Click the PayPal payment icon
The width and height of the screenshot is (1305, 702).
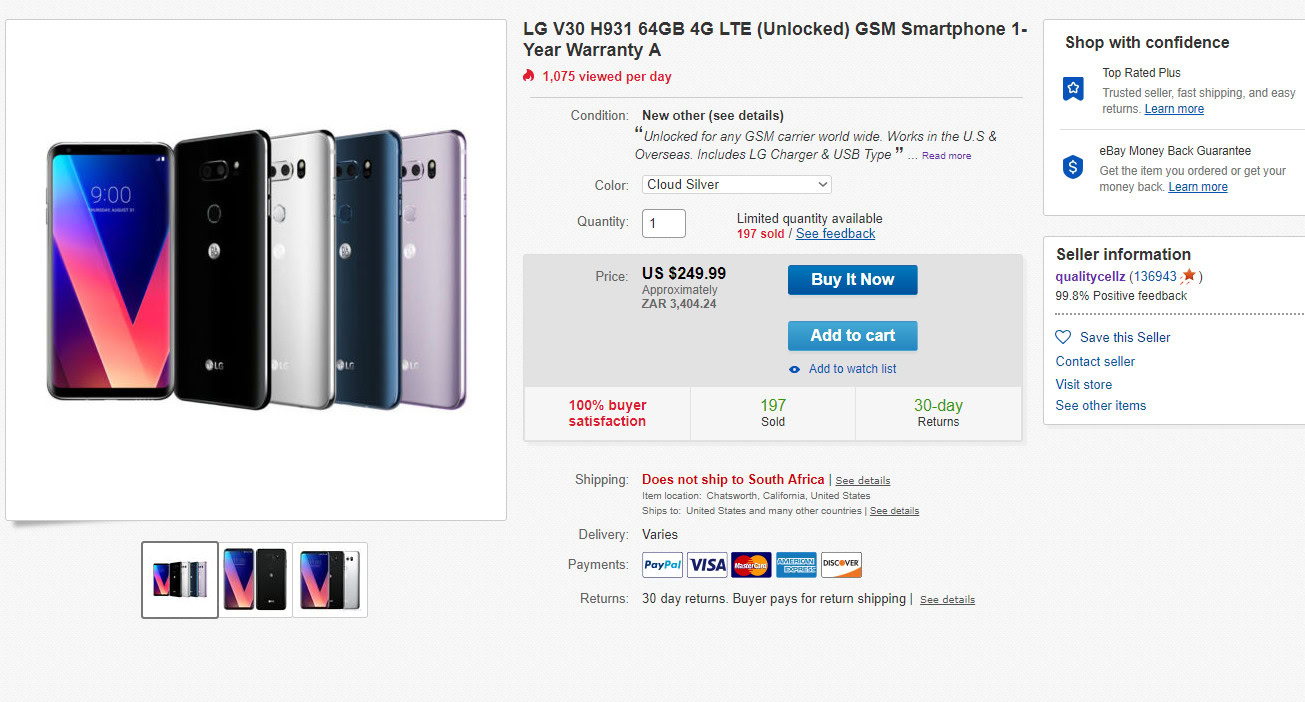point(662,565)
